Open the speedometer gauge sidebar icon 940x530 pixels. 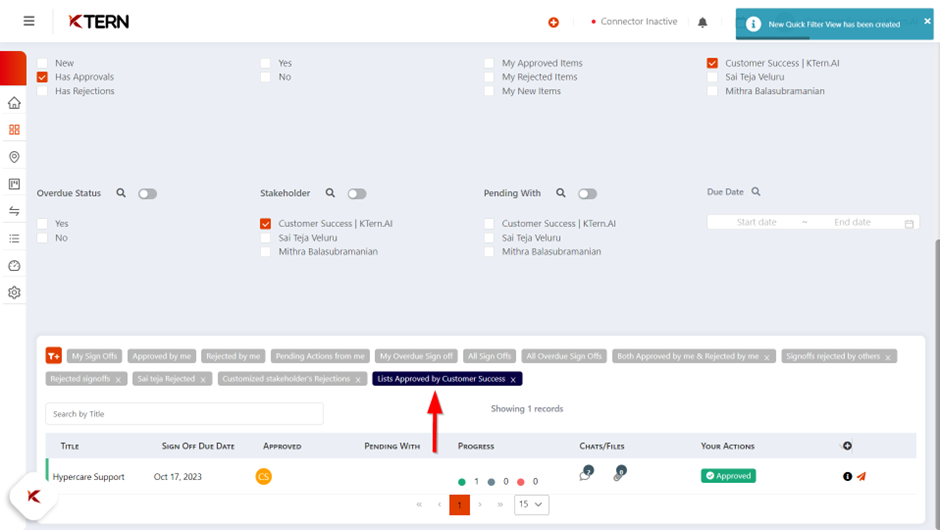[14, 266]
